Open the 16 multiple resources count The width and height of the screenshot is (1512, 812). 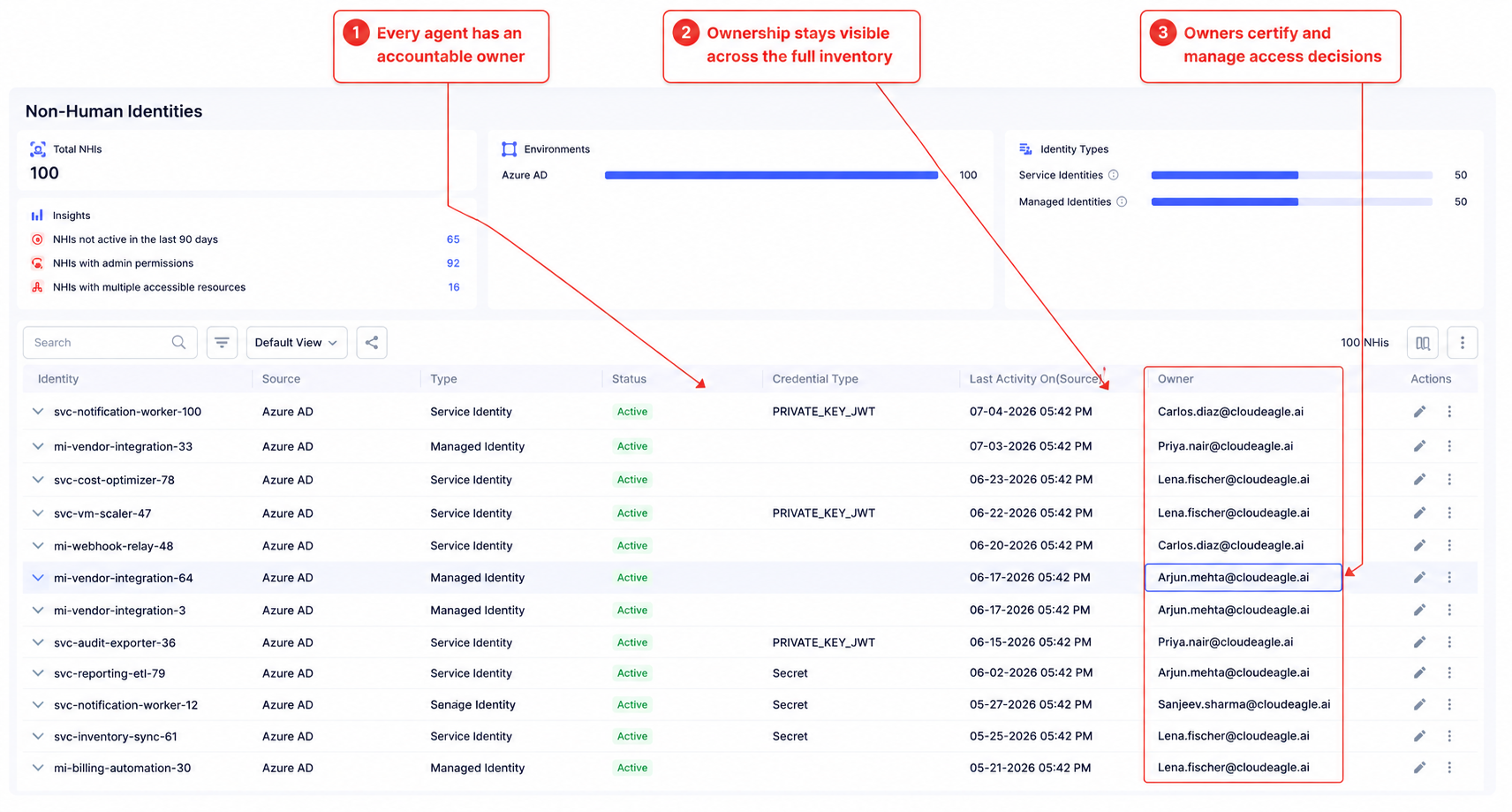click(454, 287)
